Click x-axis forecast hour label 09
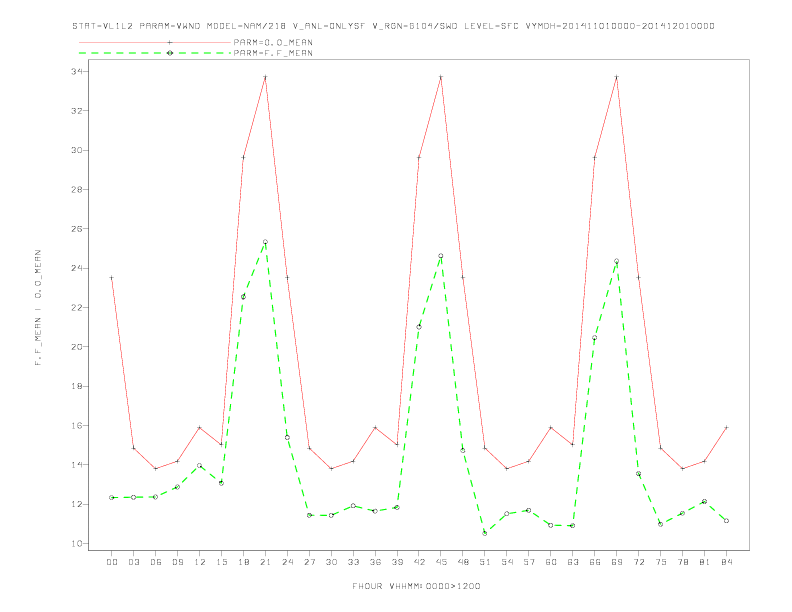 click(177, 562)
